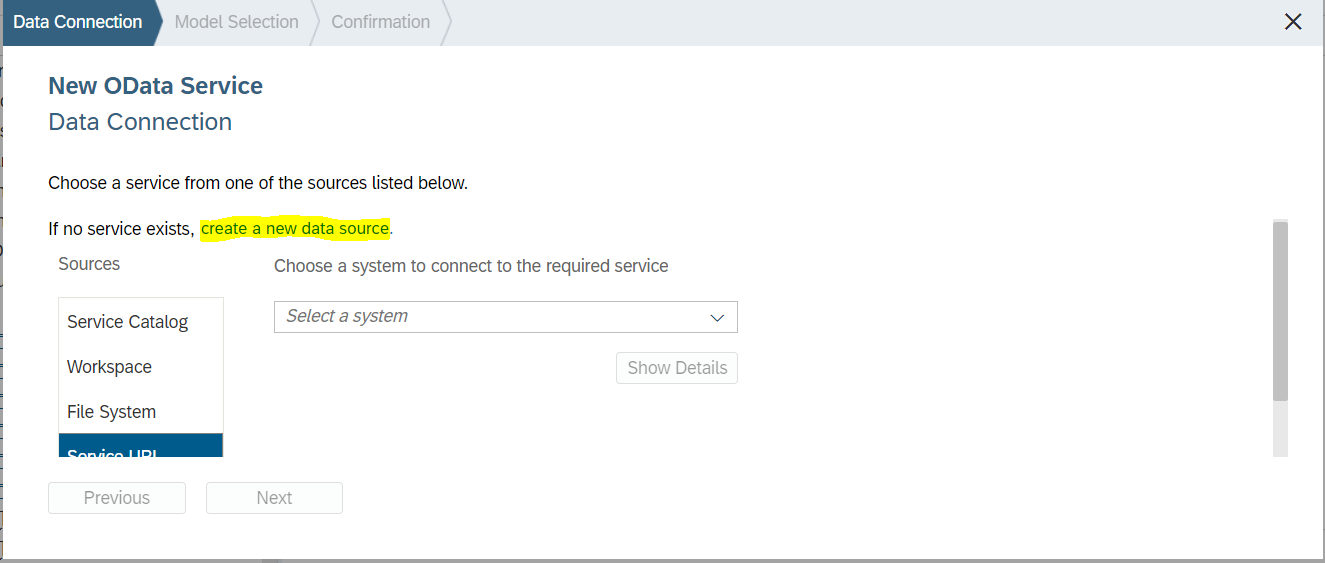Select the highlighted Service URL source
Screen dimensions: 1325x563
(140, 449)
